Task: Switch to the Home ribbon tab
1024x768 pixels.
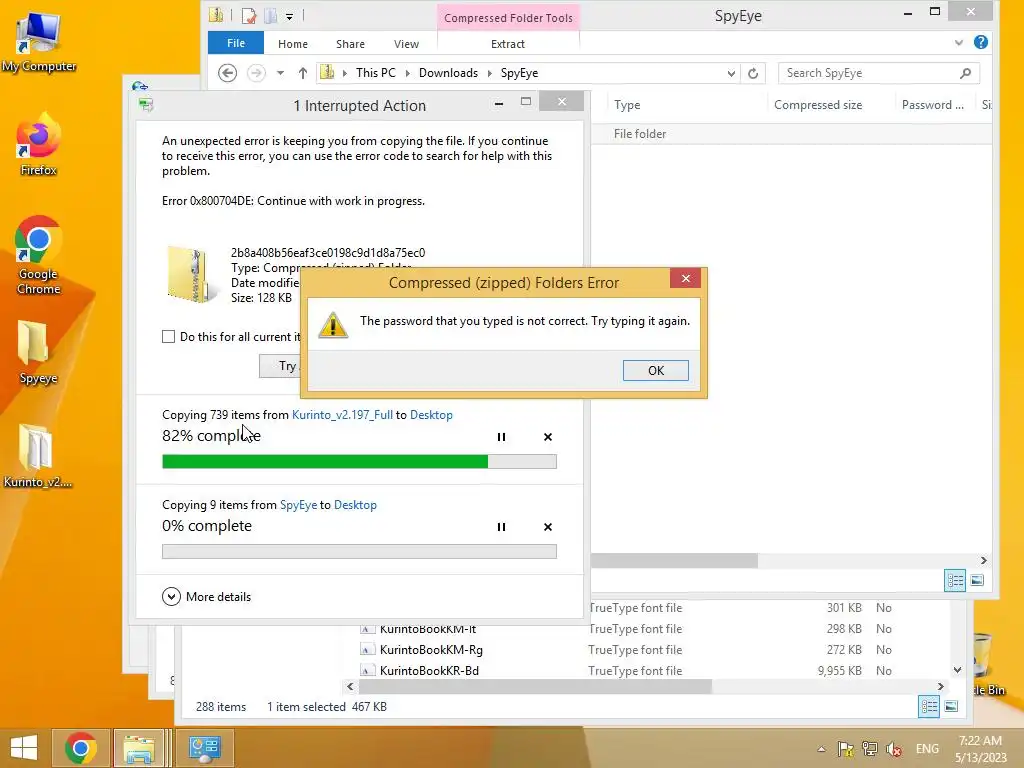Action: tap(293, 44)
